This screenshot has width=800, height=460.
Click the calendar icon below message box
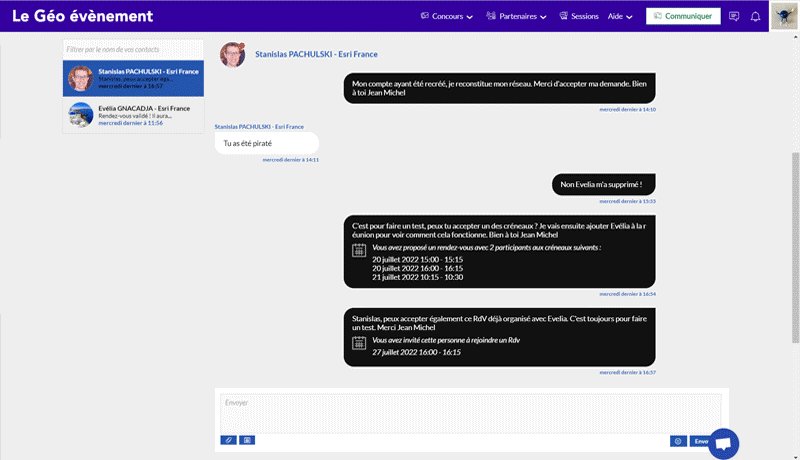click(247, 440)
